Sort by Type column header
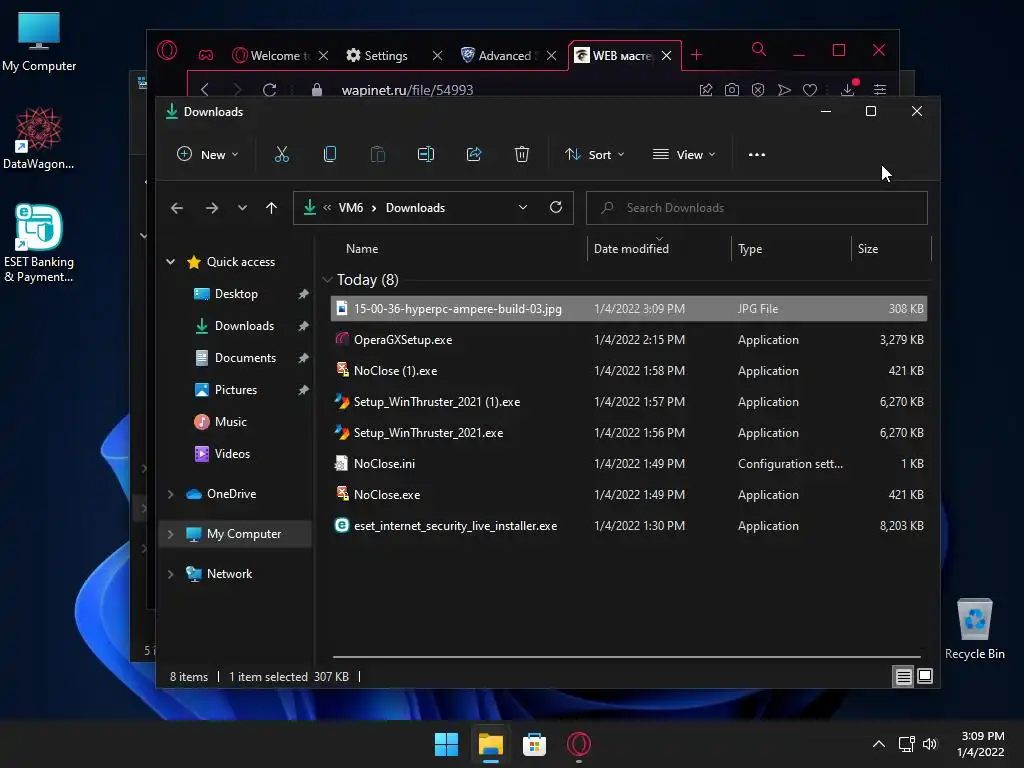The width and height of the screenshot is (1024, 768). click(x=750, y=249)
